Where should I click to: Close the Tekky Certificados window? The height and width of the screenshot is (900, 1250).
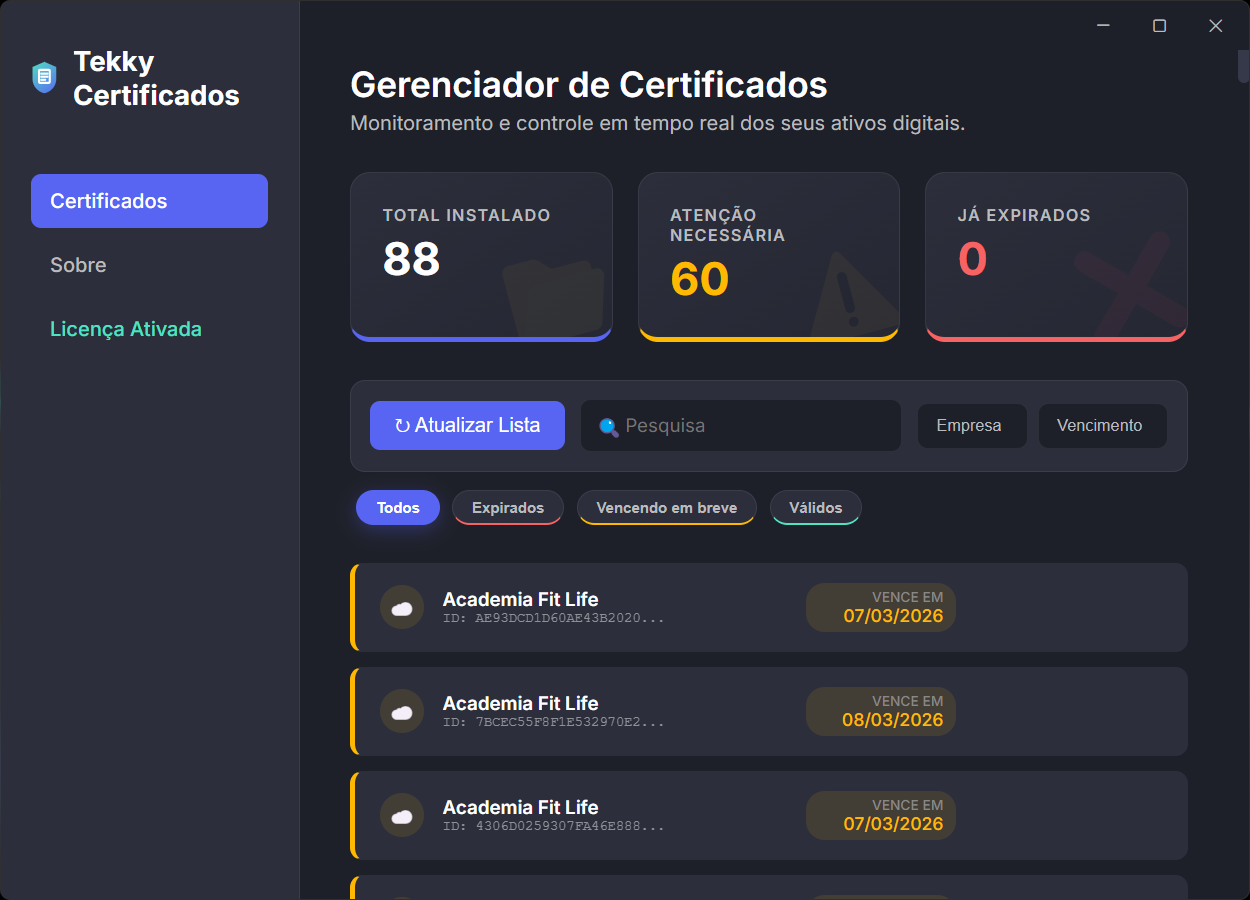(1216, 26)
